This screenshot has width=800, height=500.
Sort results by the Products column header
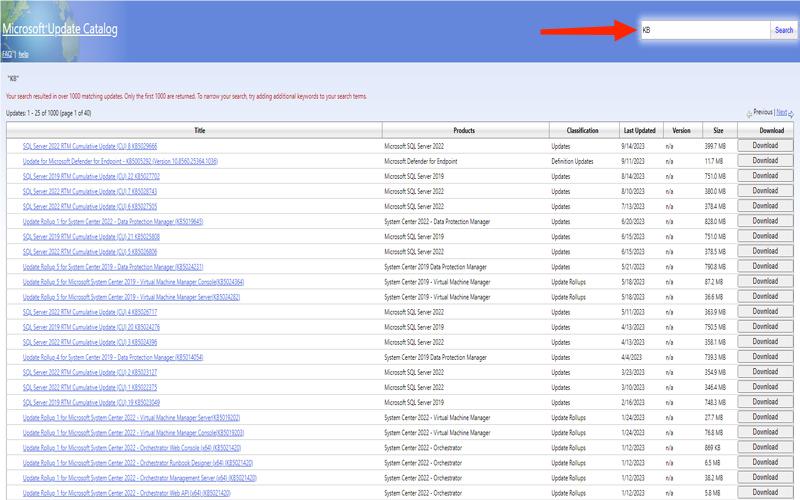[464, 131]
